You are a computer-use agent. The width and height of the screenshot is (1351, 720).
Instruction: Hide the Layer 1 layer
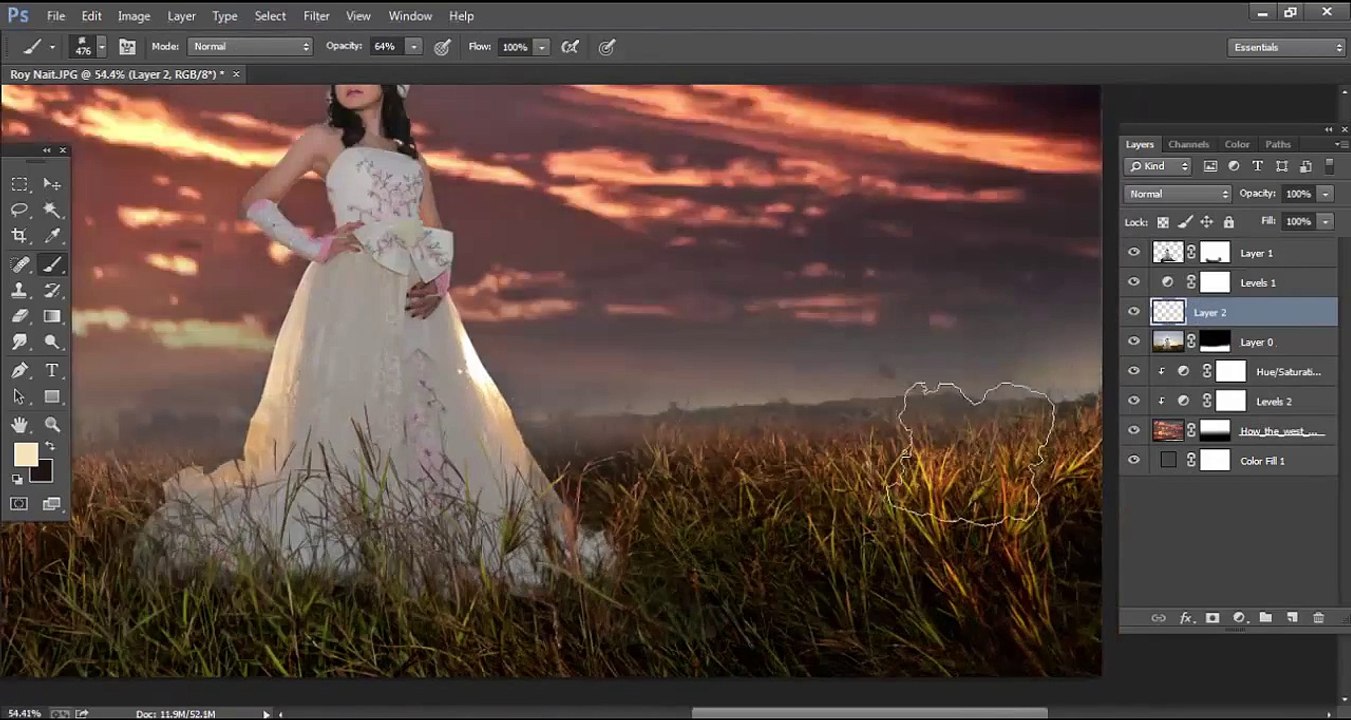coord(1134,253)
